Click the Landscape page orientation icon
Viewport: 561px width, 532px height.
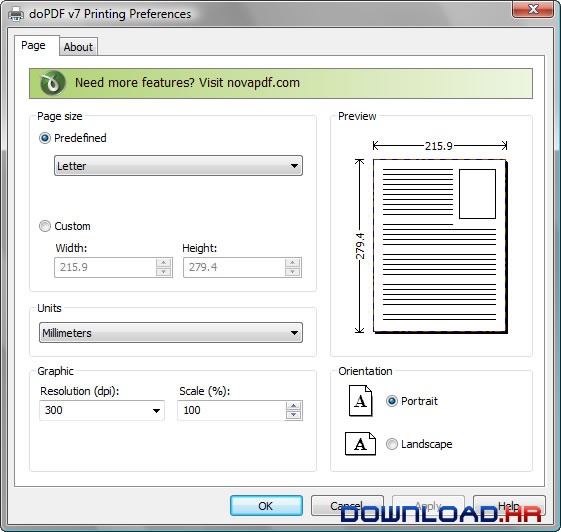[360, 444]
